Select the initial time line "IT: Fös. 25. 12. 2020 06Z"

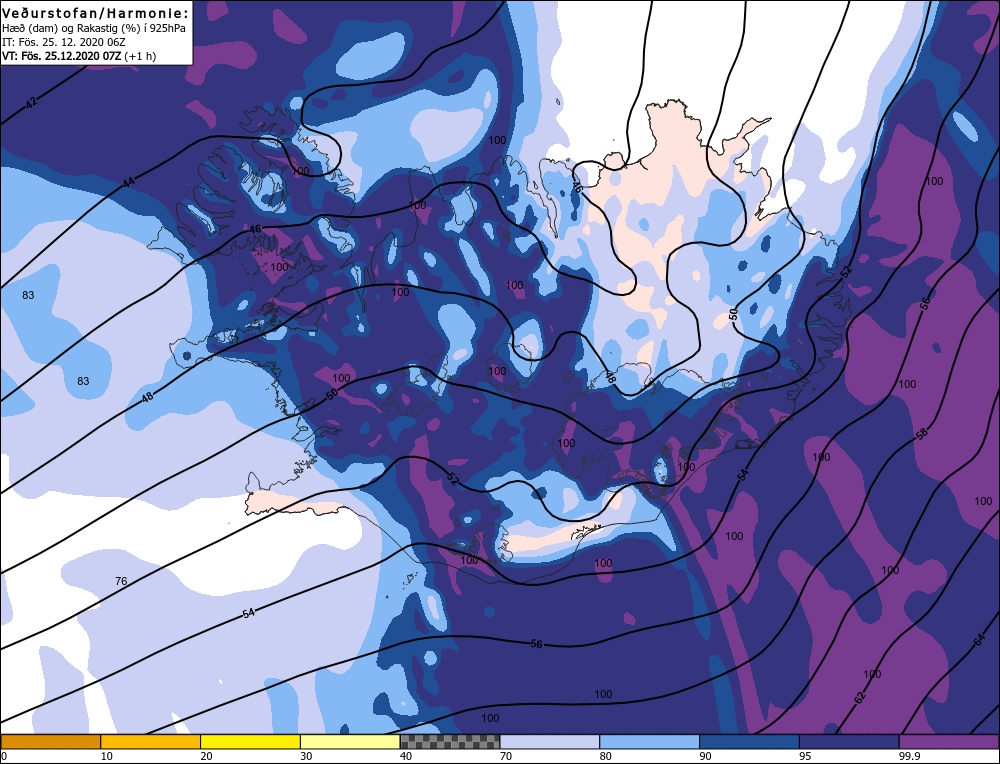(64, 42)
